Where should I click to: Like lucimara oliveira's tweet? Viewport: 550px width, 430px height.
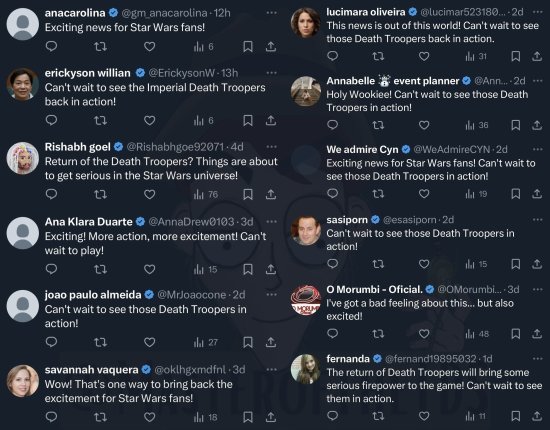click(x=424, y=56)
